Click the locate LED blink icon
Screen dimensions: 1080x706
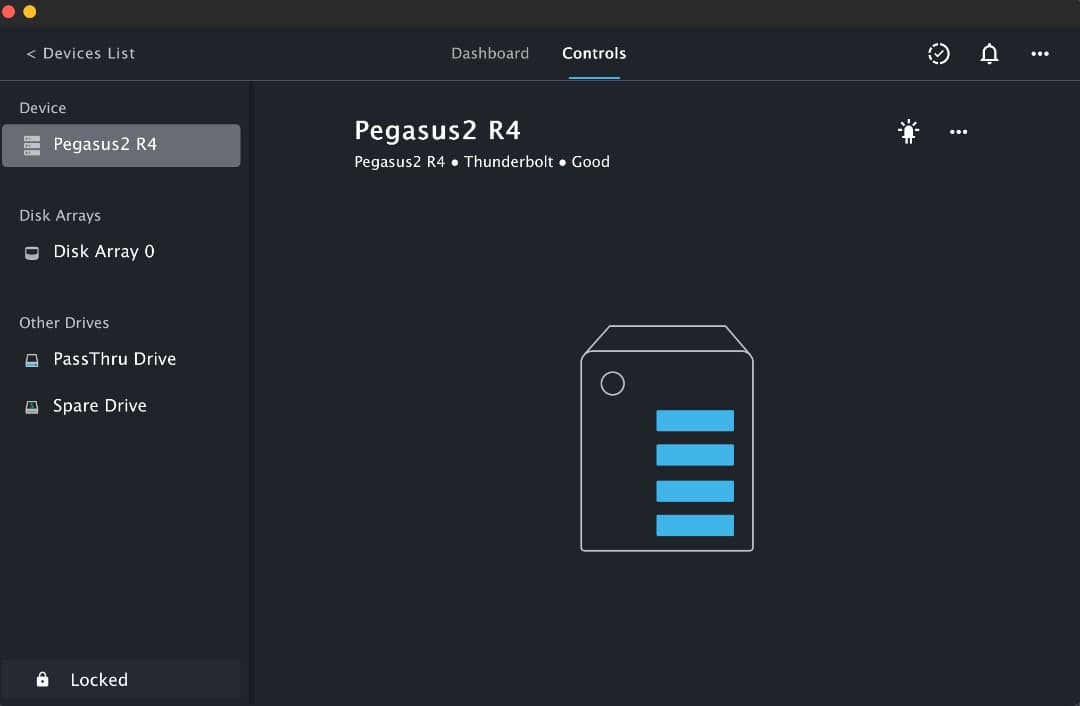click(x=908, y=131)
